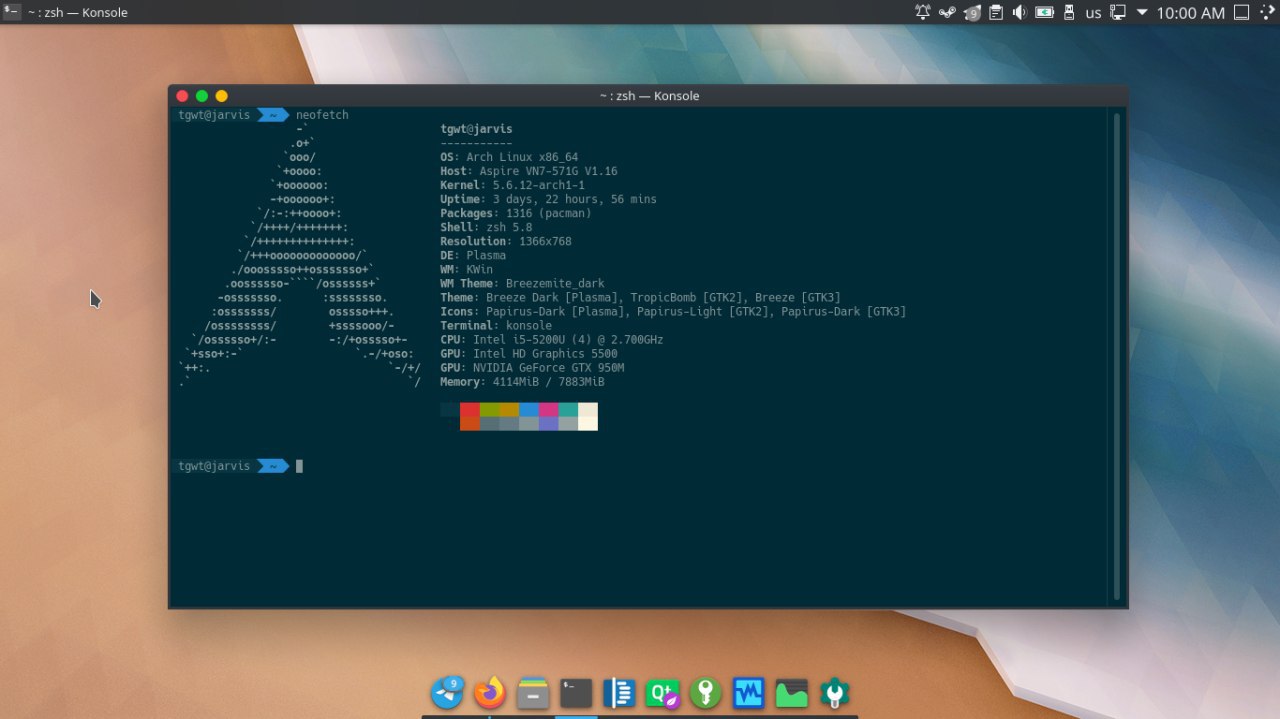Viewport: 1280px width, 719px height.
Task: Open the volume speaker icon in tray
Action: pos(1020,13)
